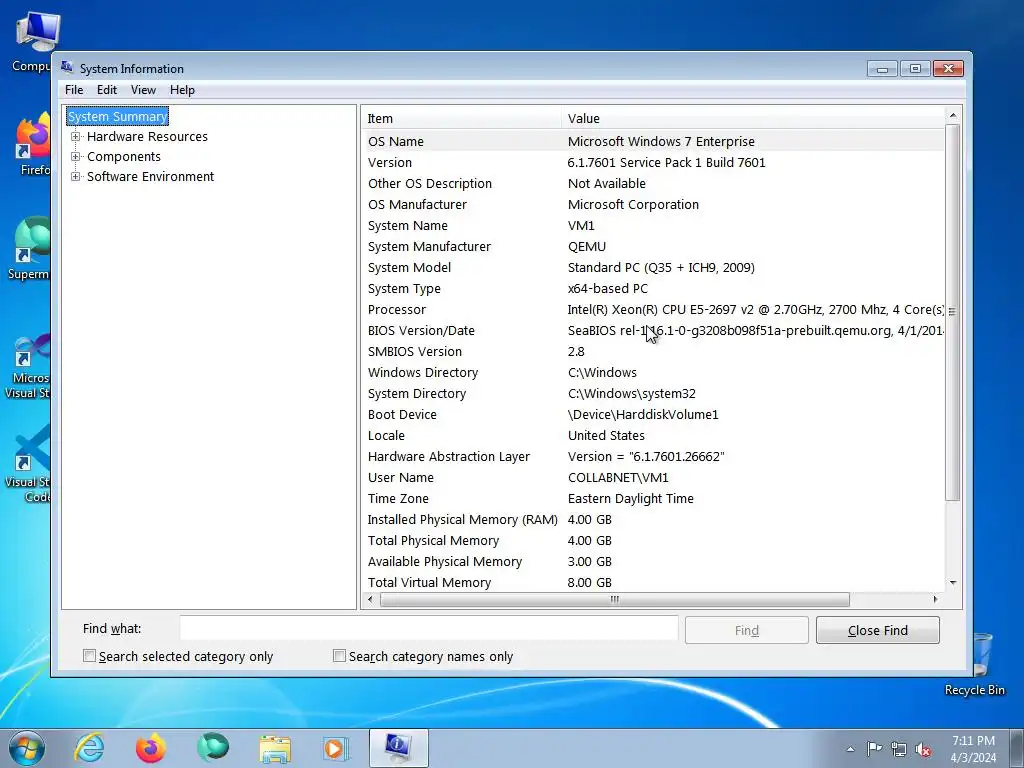Open the taskbar clock showing 7:11 PM
1024x768 pixels.
tap(973, 749)
